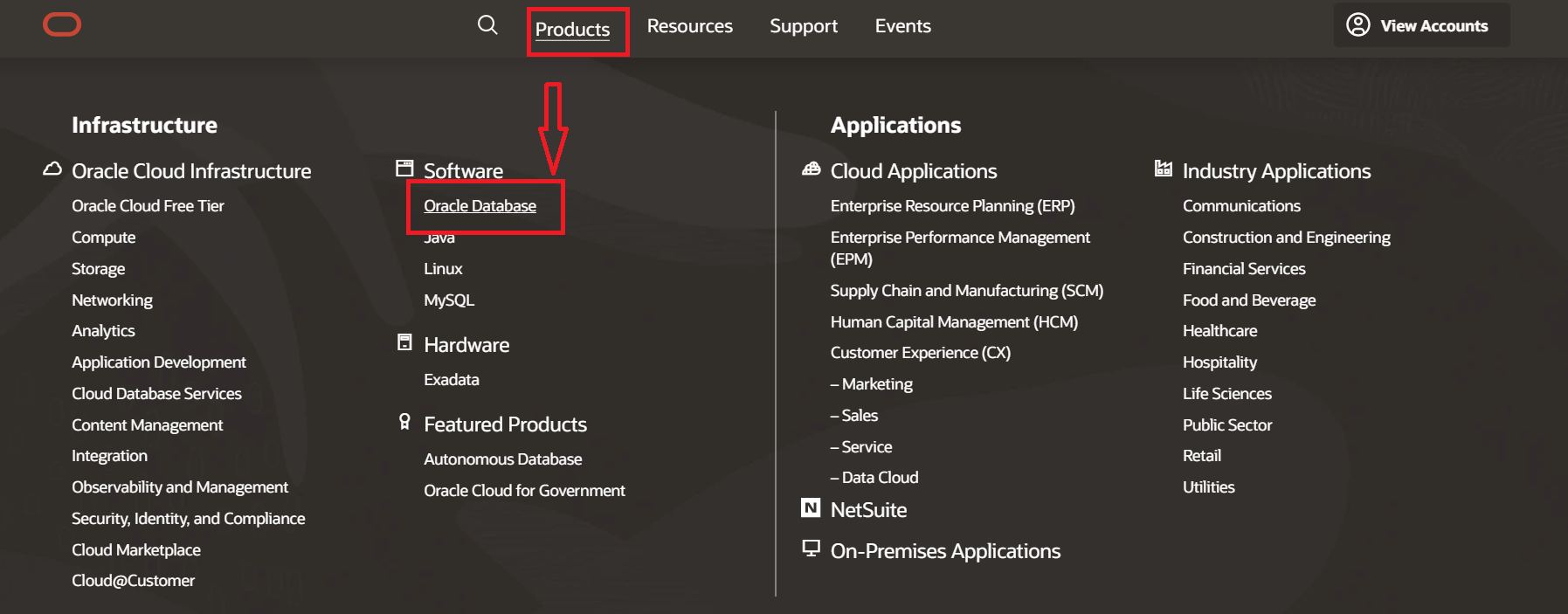Click the account avatar icon
This screenshot has width=1568, height=614.
point(1357,24)
